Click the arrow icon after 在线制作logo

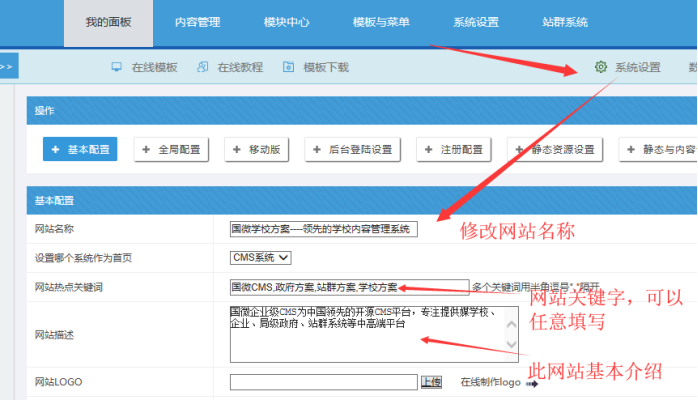(x=531, y=382)
